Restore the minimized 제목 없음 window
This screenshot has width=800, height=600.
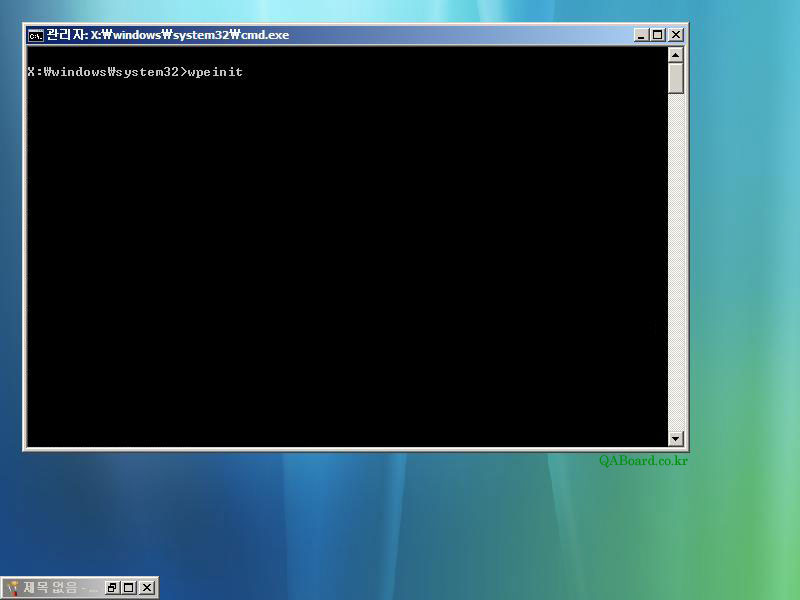[112, 588]
